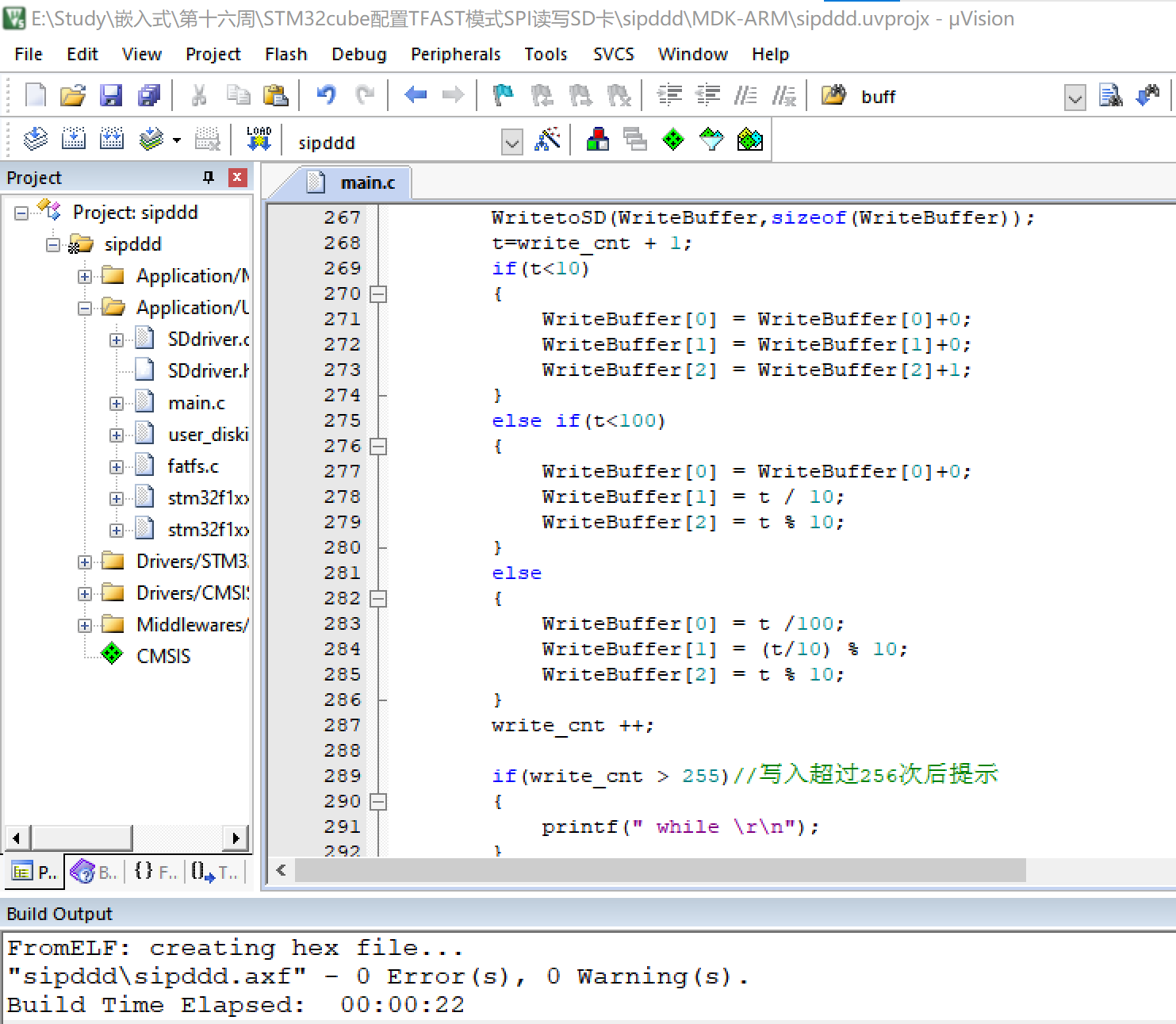Image resolution: width=1176 pixels, height=1024 pixels.
Task: Create a new file with toolbar icon
Action: click(x=36, y=96)
